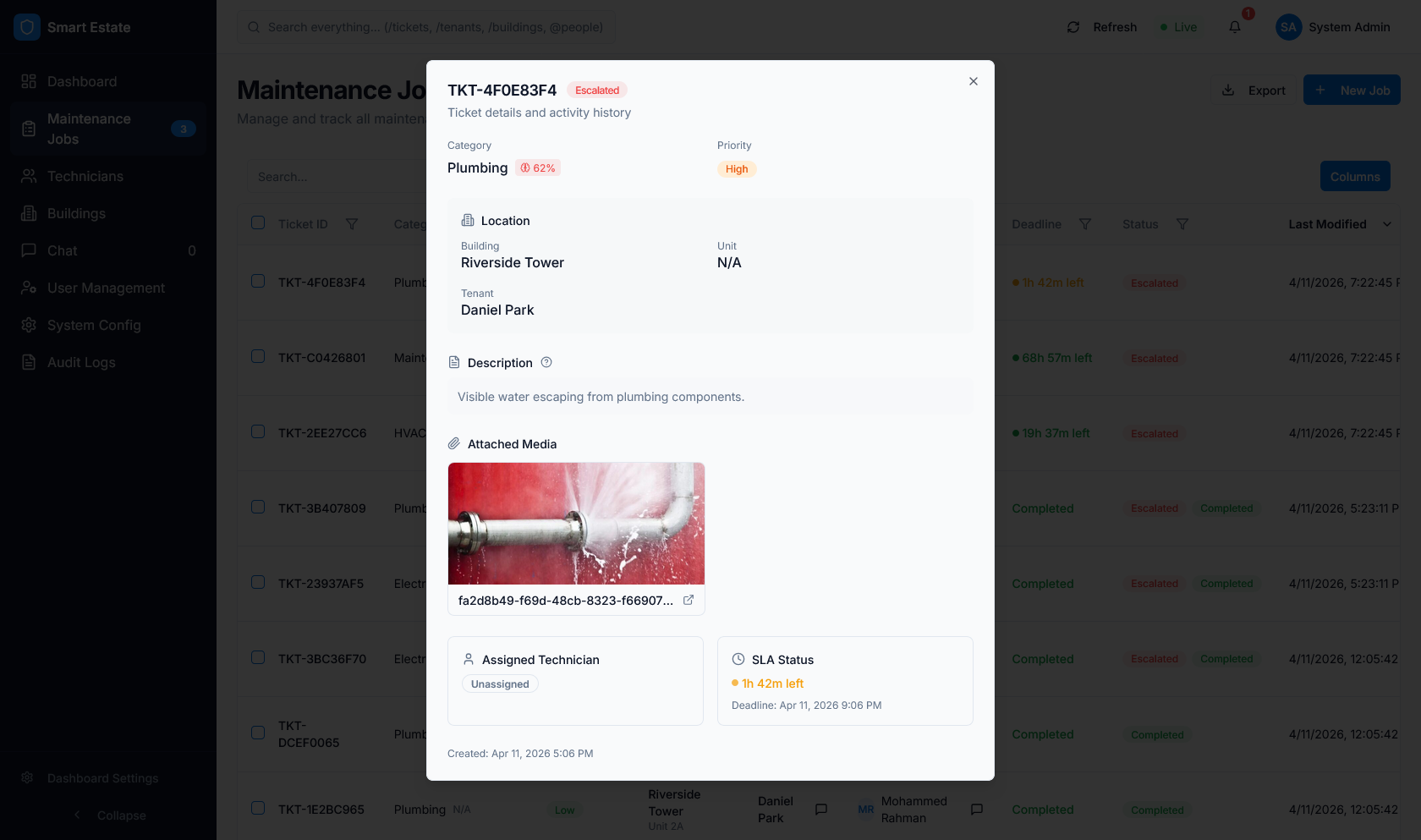Open the Ticket ID column filter
Image resolution: width=1421 pixels, height=840 pixels.
[352, 224]
